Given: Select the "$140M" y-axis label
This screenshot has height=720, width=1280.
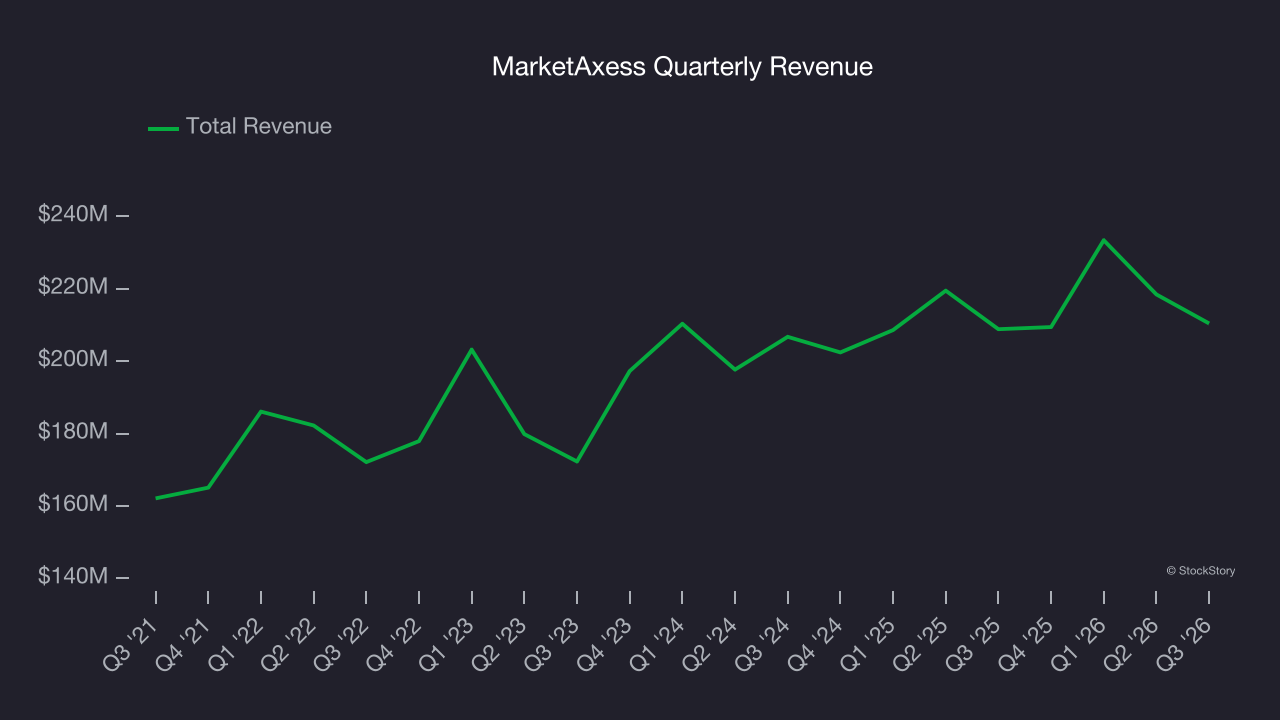Looking at the screenshot, I should click(x=73, y=578).
